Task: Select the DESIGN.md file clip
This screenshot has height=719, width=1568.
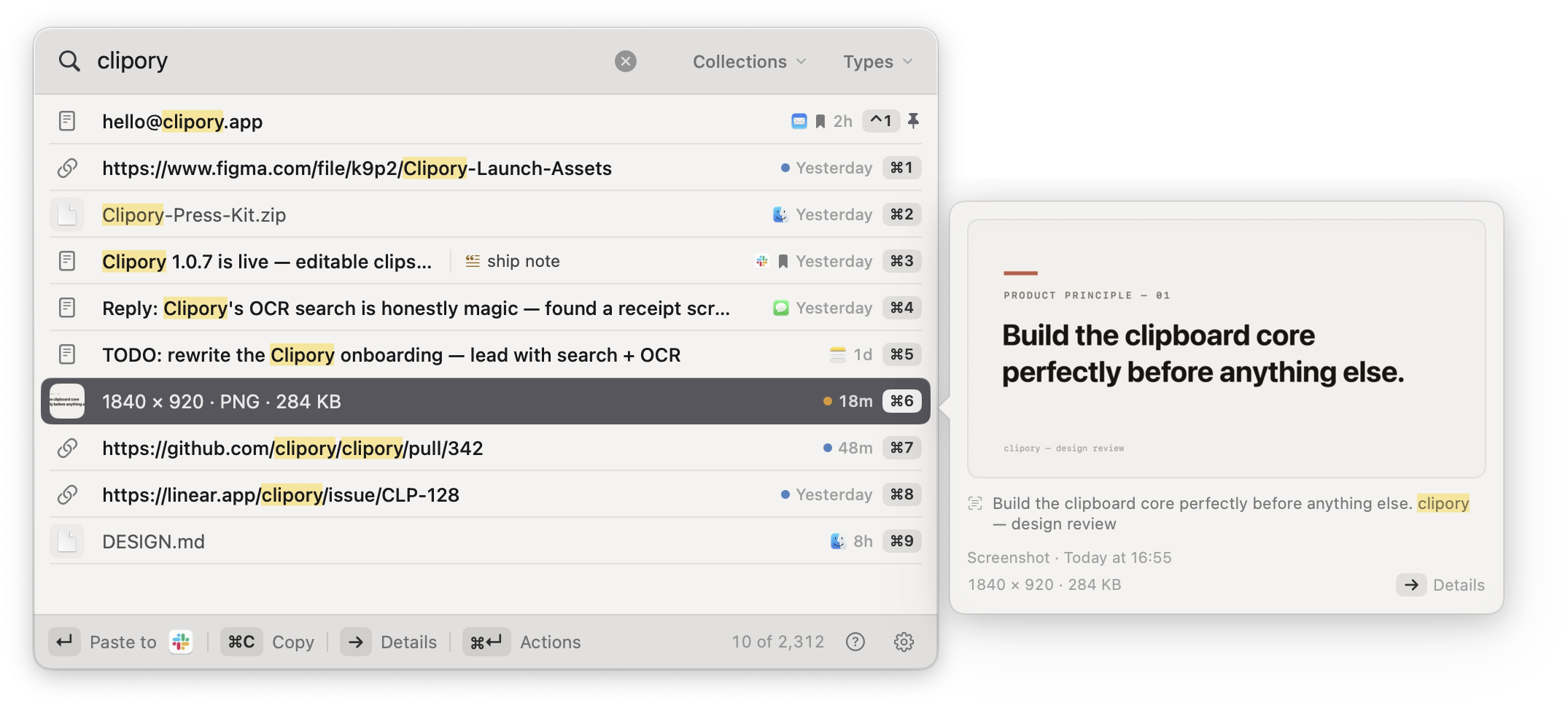Action: tap(153, 542)
